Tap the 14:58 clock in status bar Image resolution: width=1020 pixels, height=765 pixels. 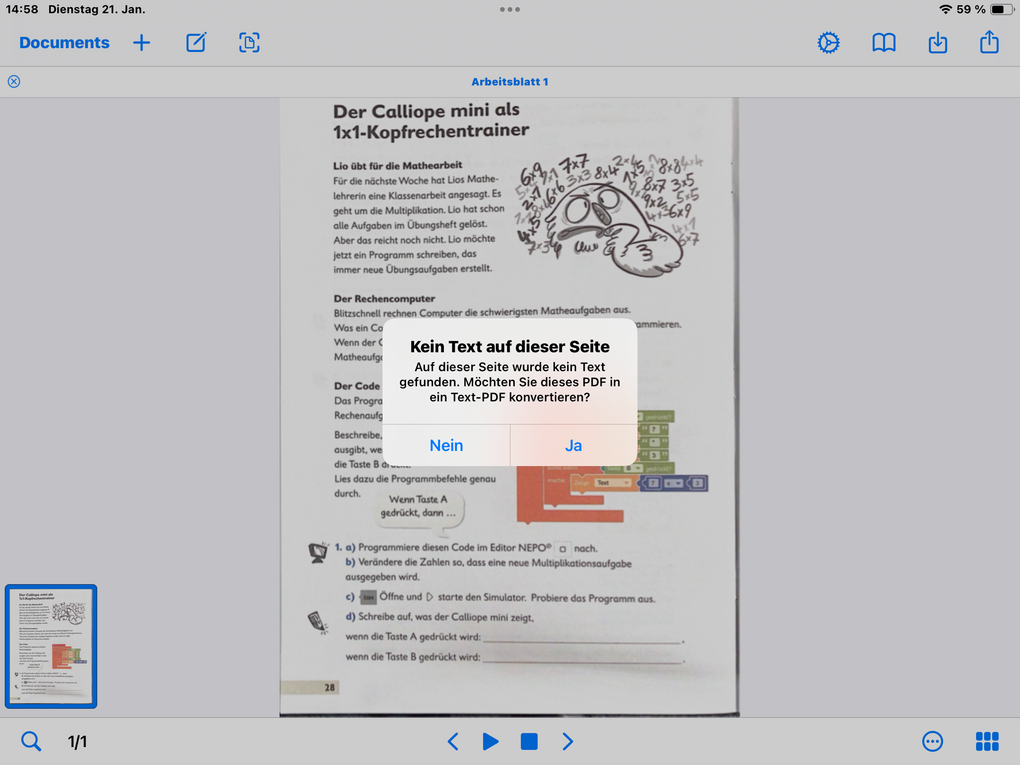click(21, 9)
